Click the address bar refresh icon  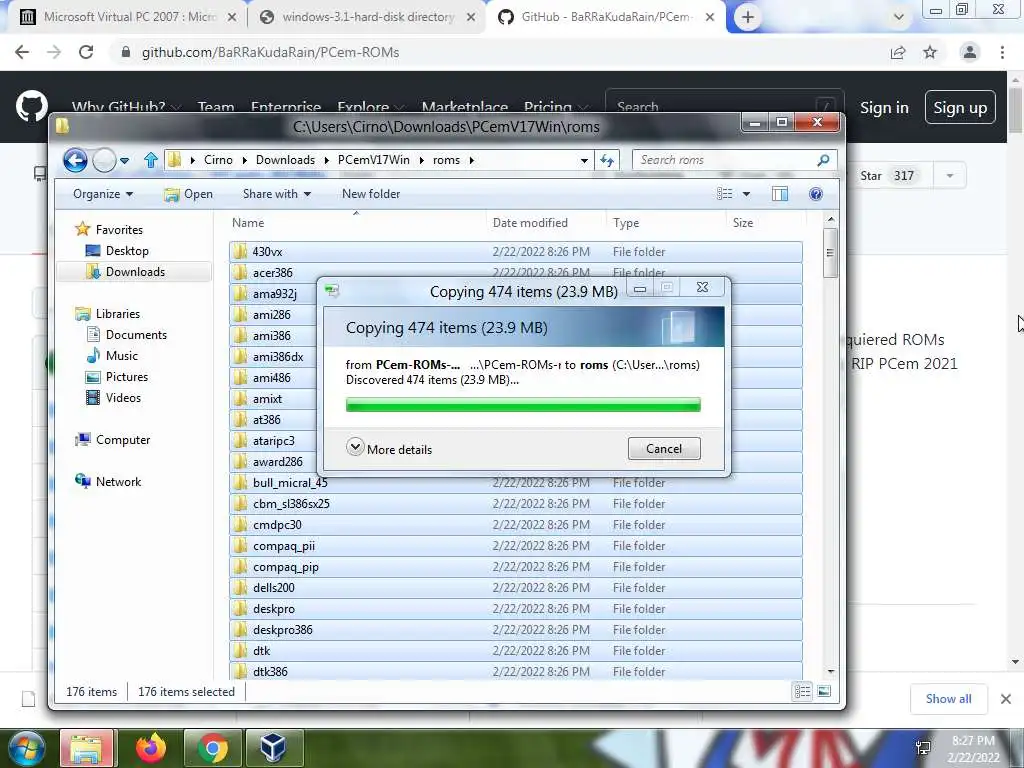[x=607, y=160]
